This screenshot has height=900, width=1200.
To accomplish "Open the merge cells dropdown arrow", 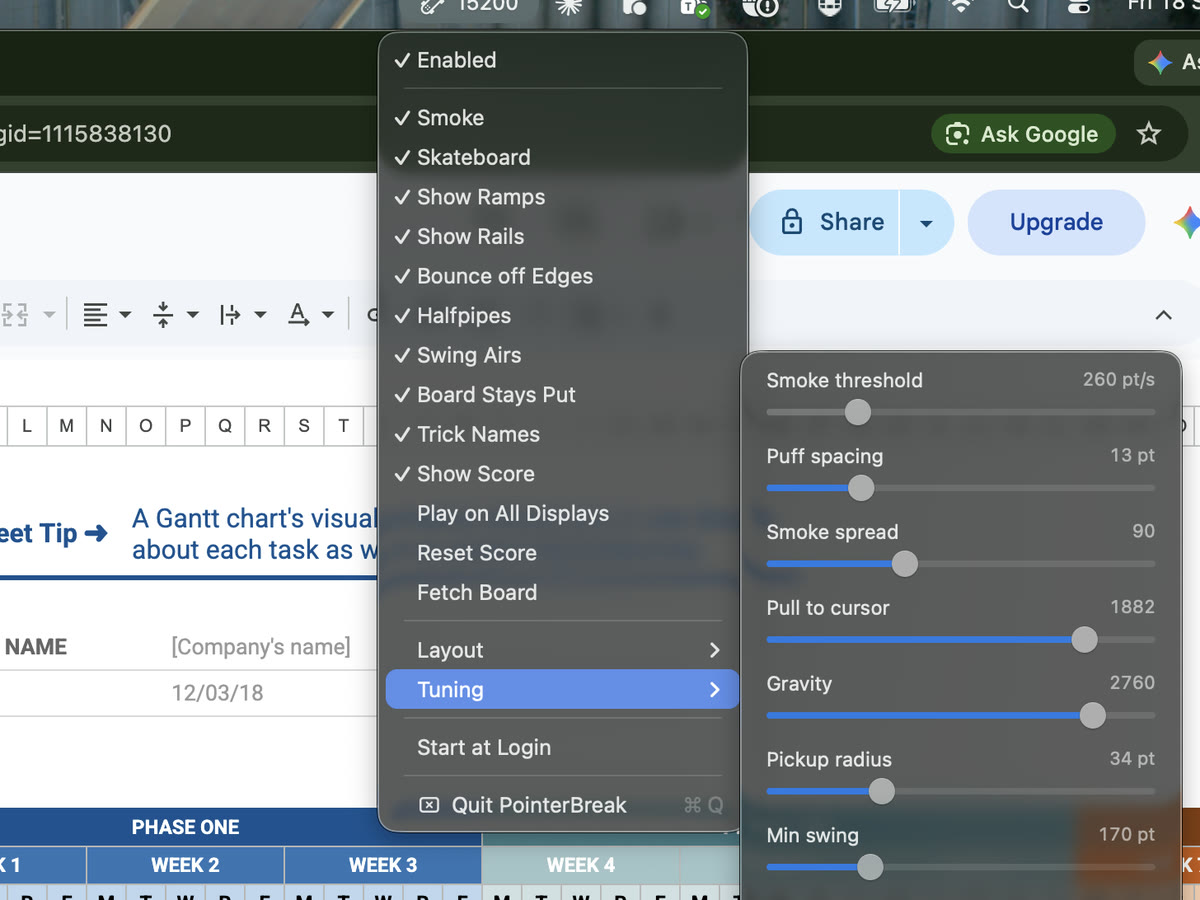I will point(49,315).
